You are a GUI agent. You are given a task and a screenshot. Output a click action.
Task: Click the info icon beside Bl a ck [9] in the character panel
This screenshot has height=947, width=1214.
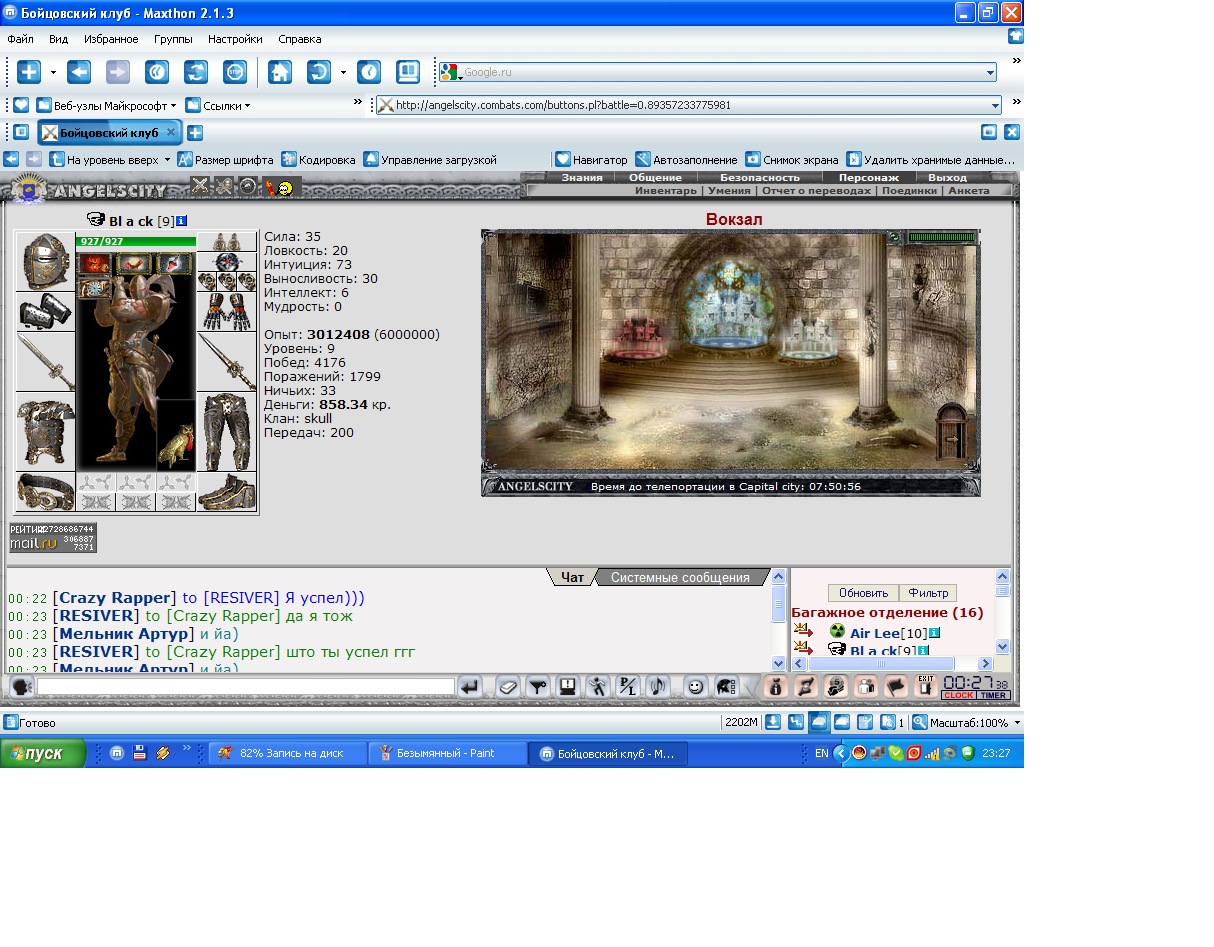tap(181, 220)
